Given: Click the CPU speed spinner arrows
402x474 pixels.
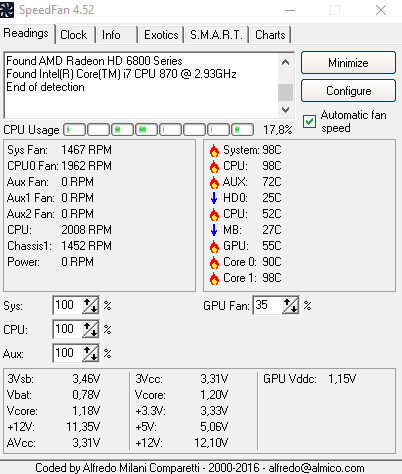Looking at the screenshot, I should coord(90,329).
